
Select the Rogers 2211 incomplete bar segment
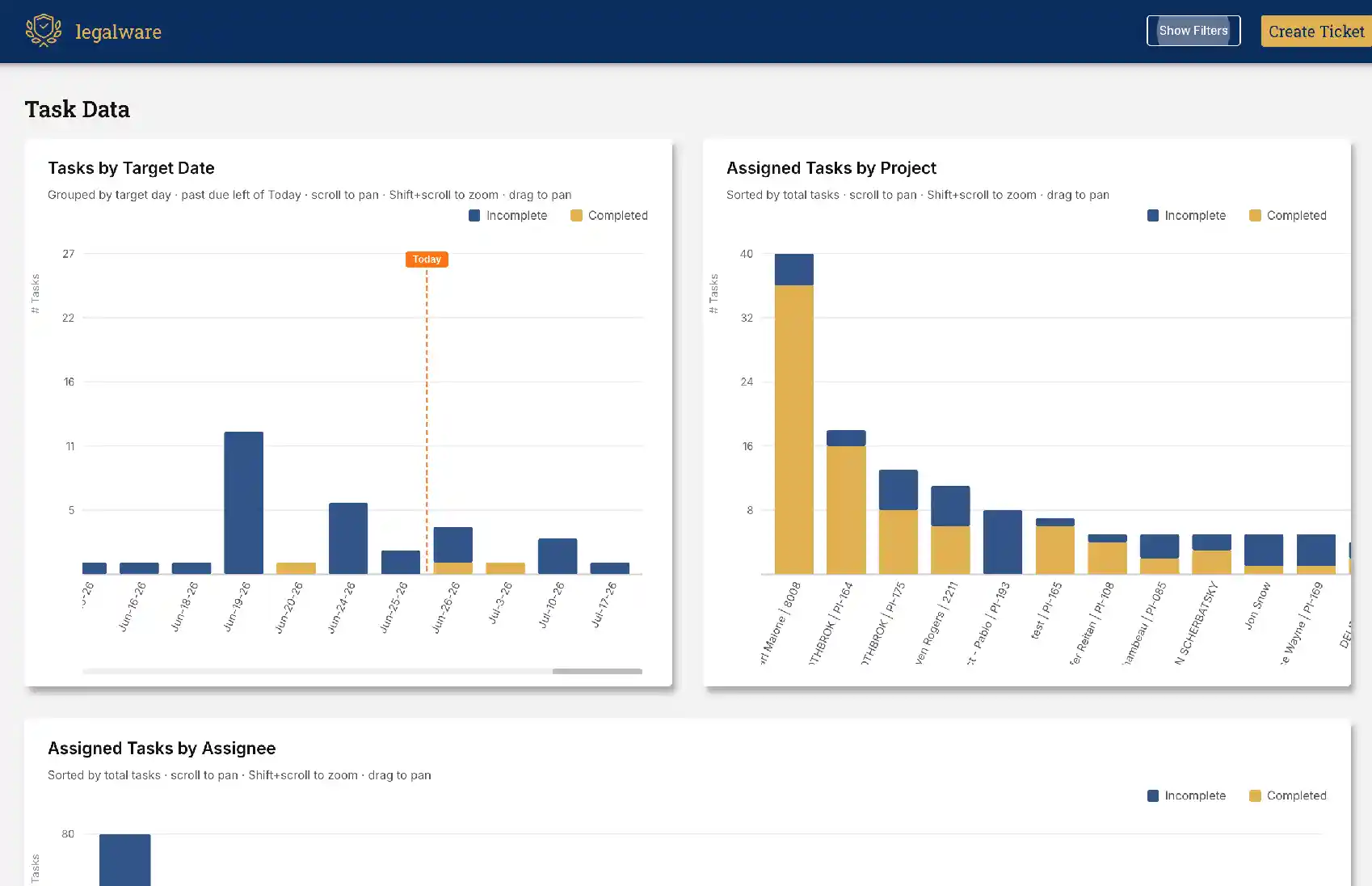[x=950, y=506]
